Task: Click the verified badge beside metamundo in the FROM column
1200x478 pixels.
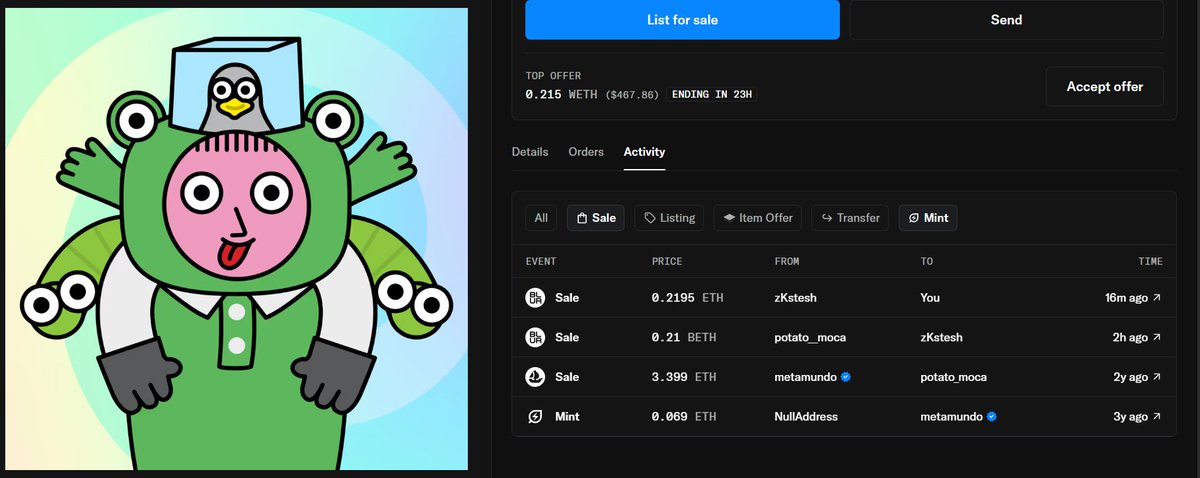Action: 846,377
